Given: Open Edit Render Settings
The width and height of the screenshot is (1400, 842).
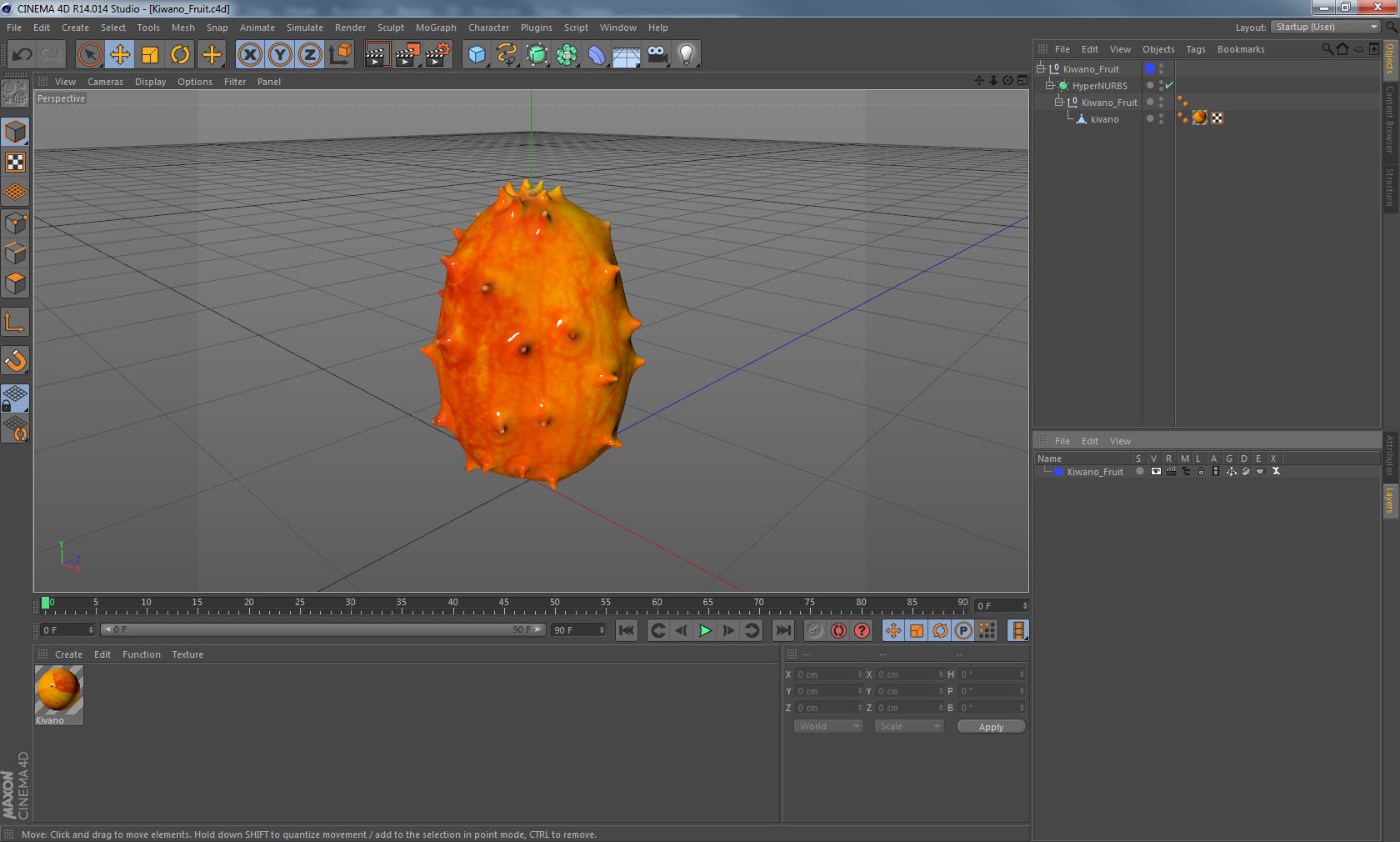Looking at the screenshot, I should [x=438, y=55].
